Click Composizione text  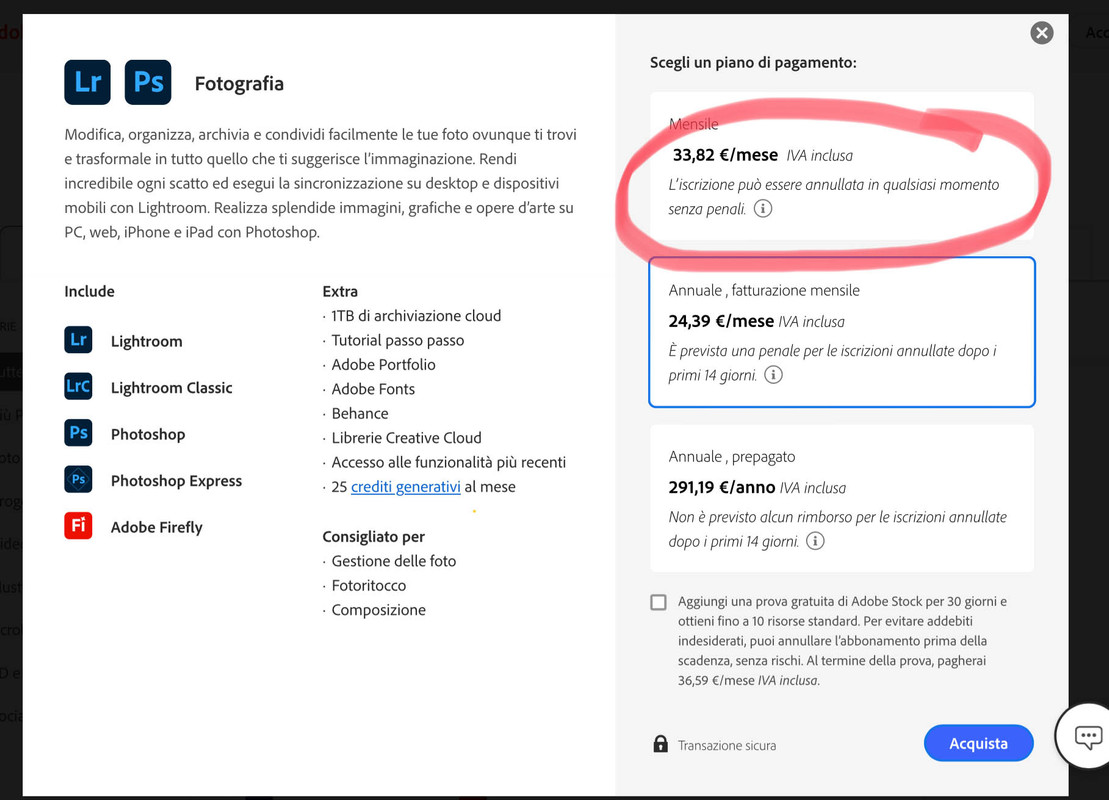tap(378, 610)
